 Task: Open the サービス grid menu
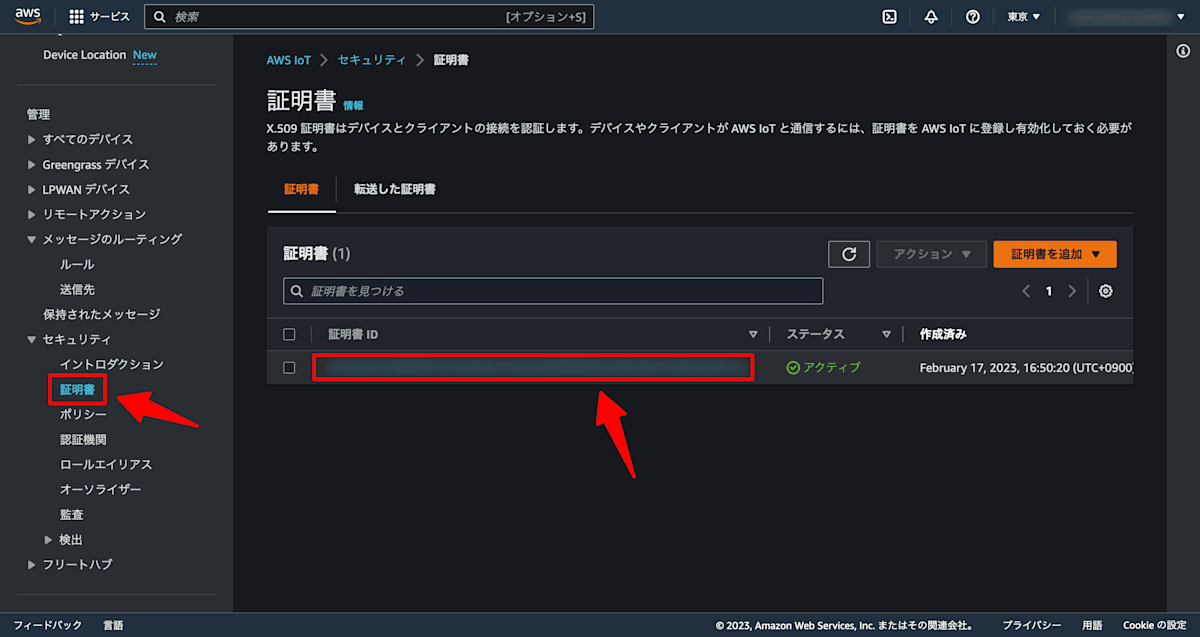(100, 17)
